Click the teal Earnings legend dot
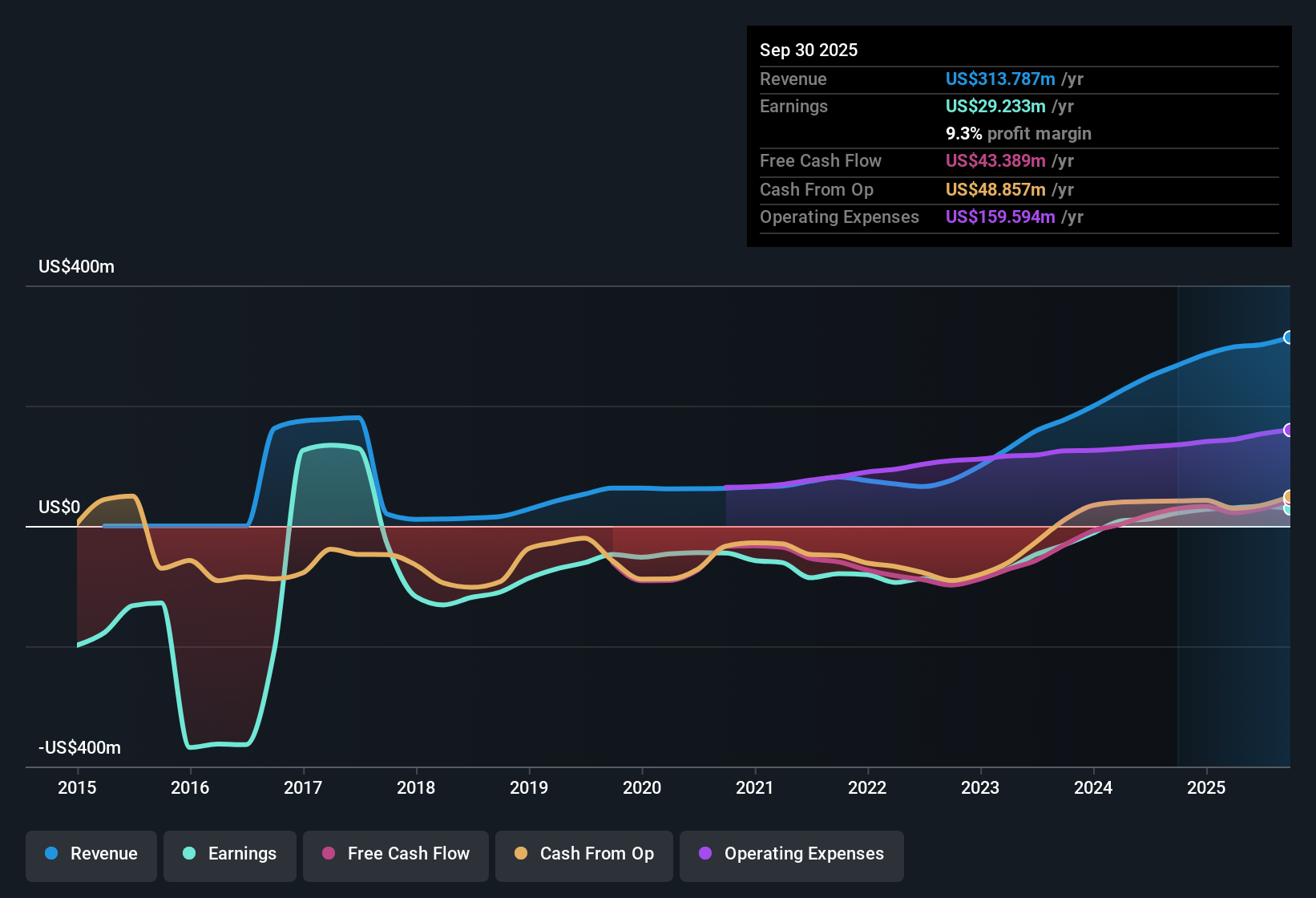The height and width of the screenshot is (898, 1316). 189,853
